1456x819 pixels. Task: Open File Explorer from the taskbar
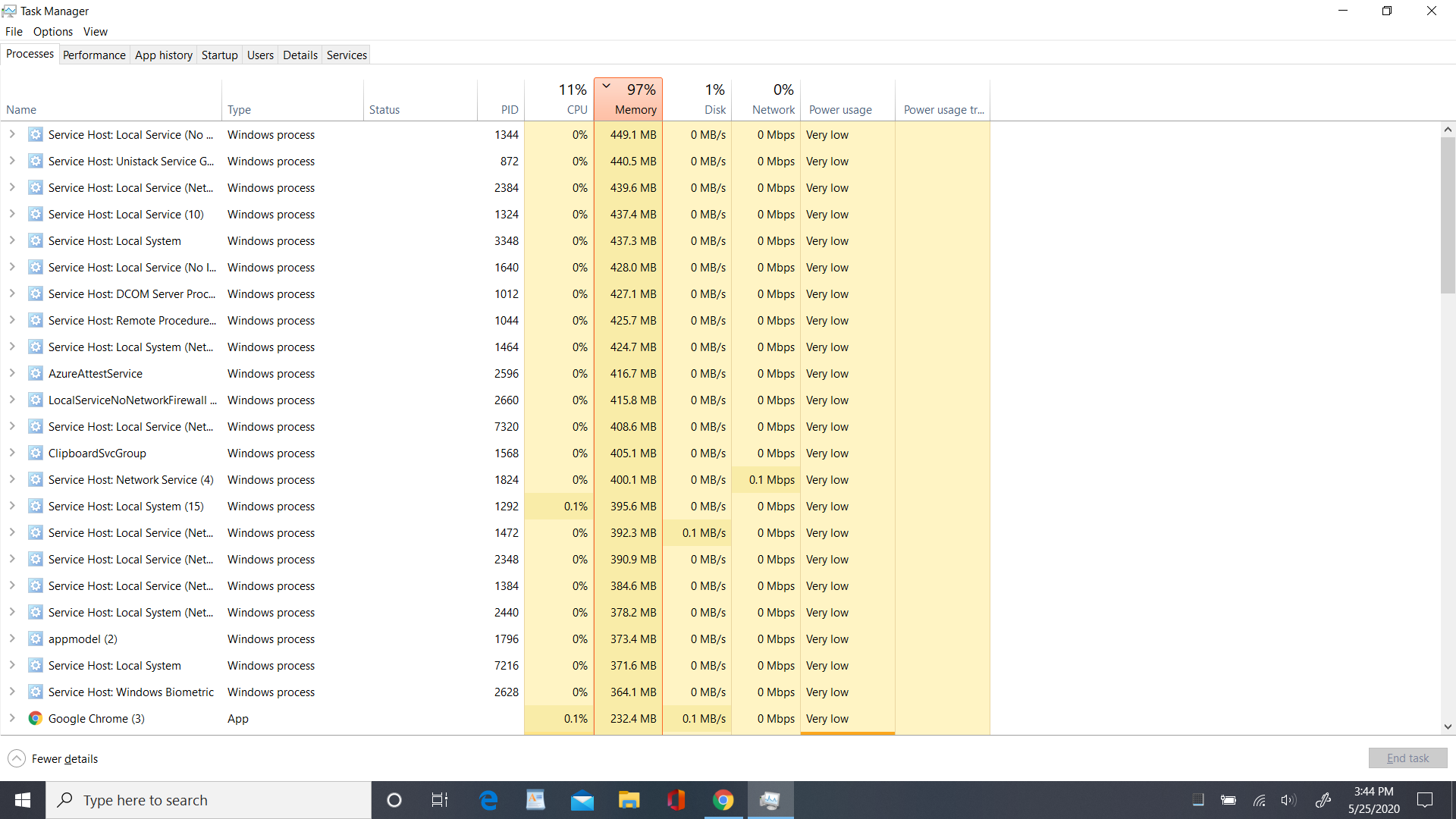click(x=629, y=800)
